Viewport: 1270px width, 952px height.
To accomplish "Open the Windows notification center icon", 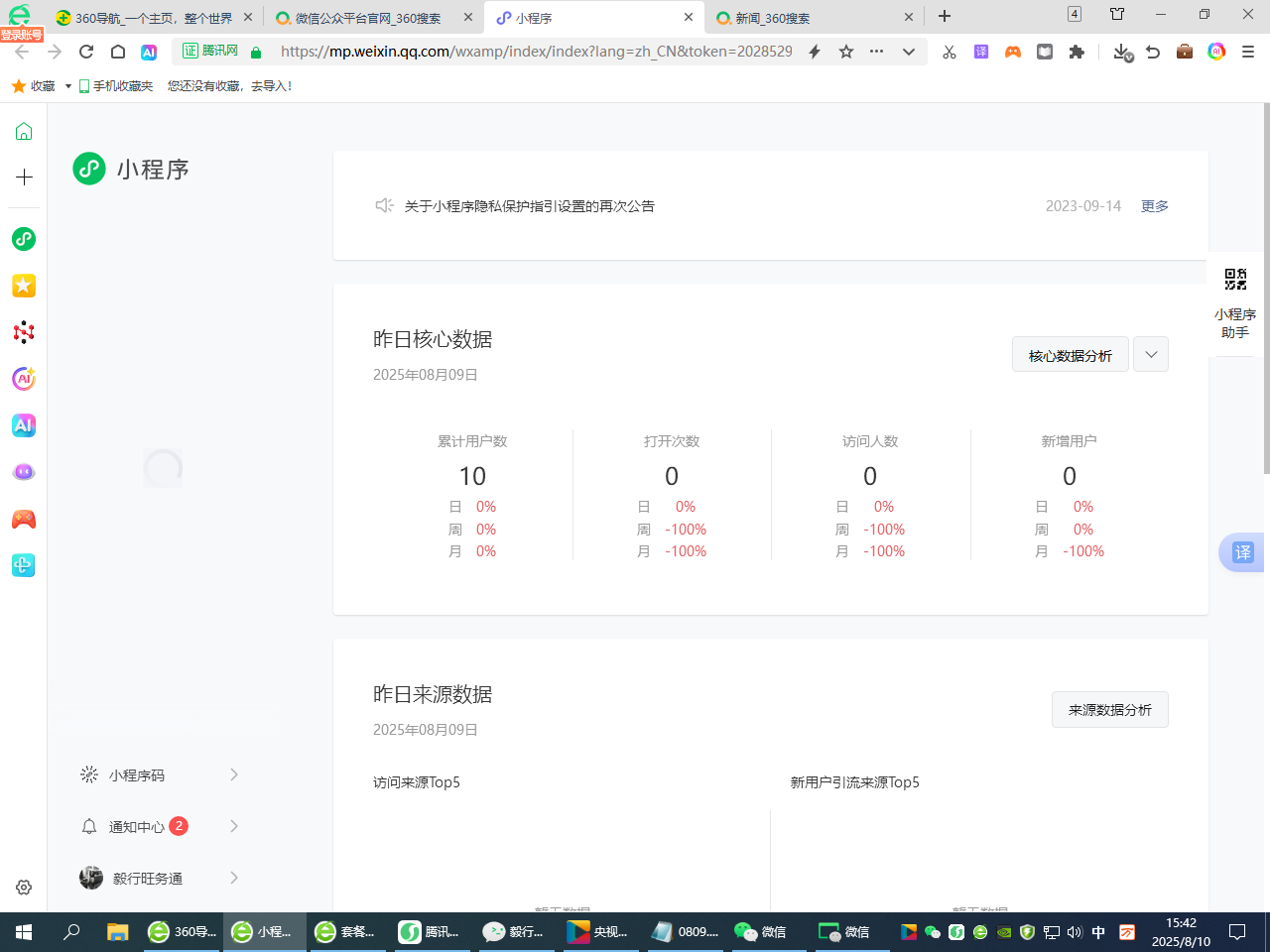I will (1237, 932).
